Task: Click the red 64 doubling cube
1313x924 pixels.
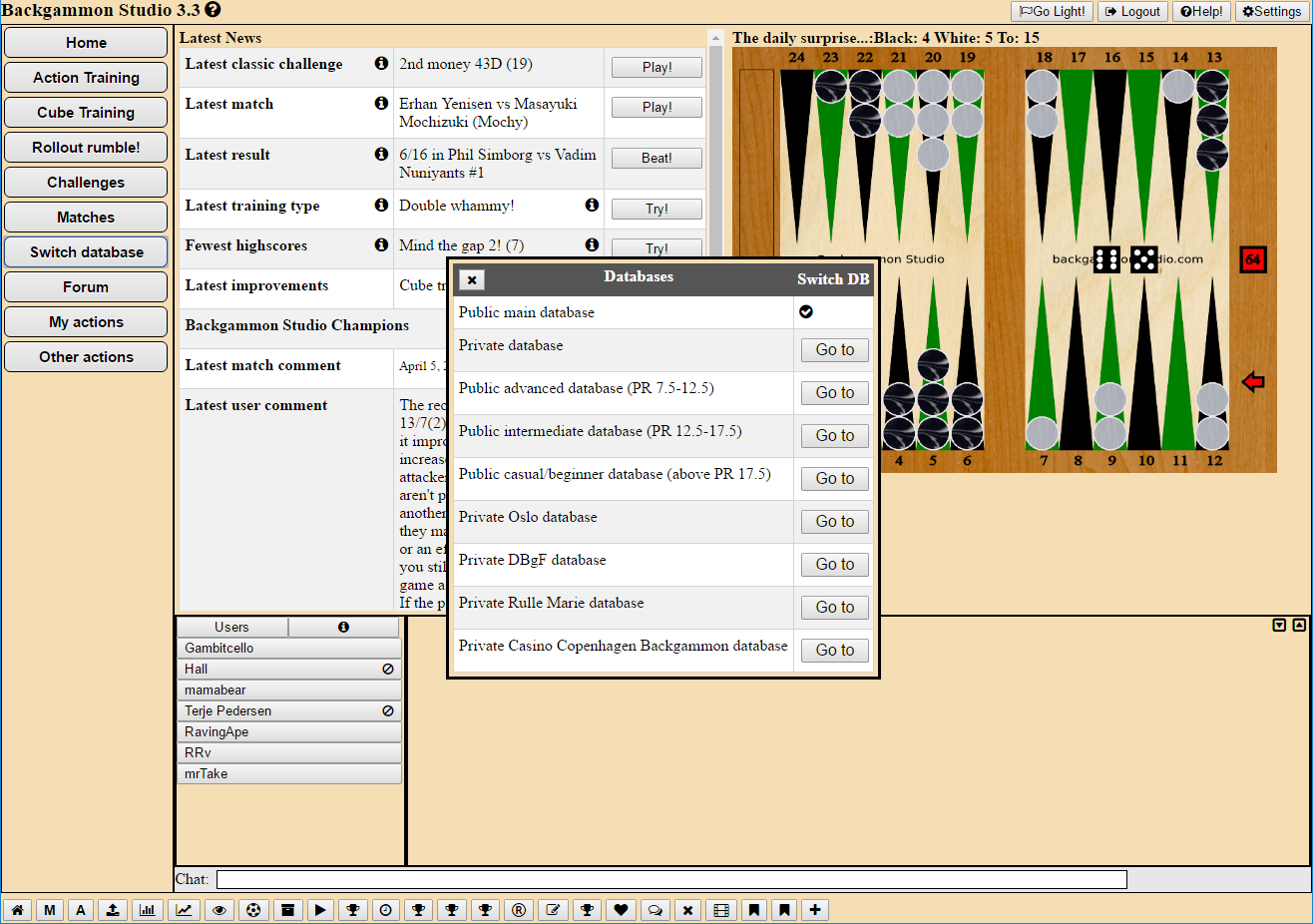Action: (x=1253, y=259)
